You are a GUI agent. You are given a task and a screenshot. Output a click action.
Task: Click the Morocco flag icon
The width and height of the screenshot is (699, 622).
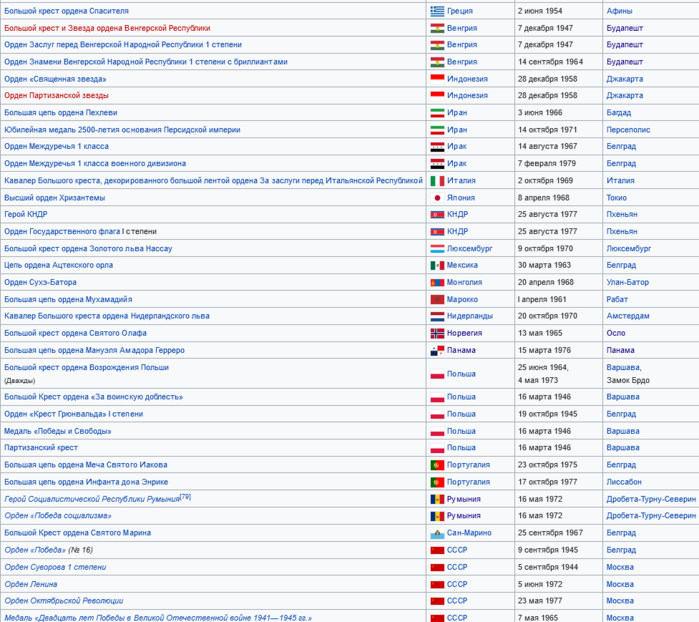pyautogui.click(x=437, y=300)
